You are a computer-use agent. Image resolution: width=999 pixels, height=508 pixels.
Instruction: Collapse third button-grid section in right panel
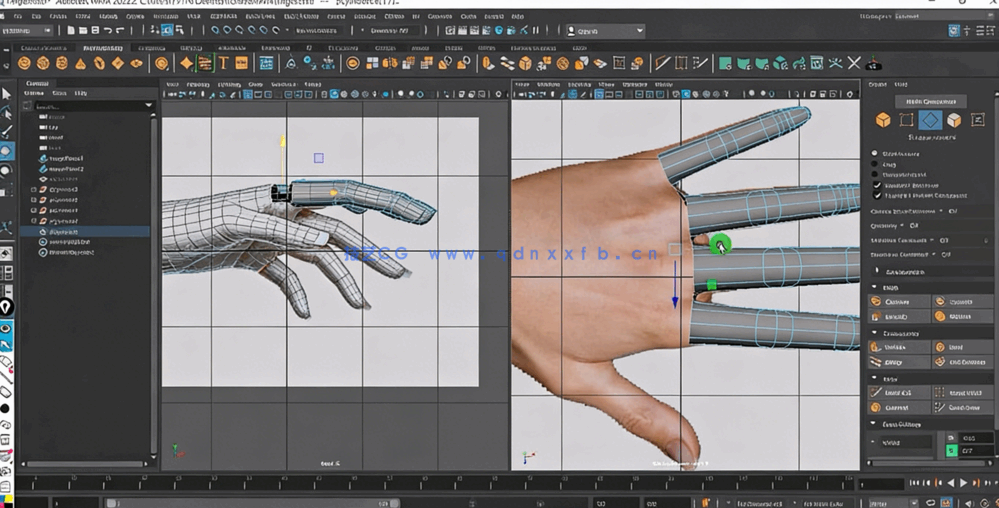click(x=874, y=379)
